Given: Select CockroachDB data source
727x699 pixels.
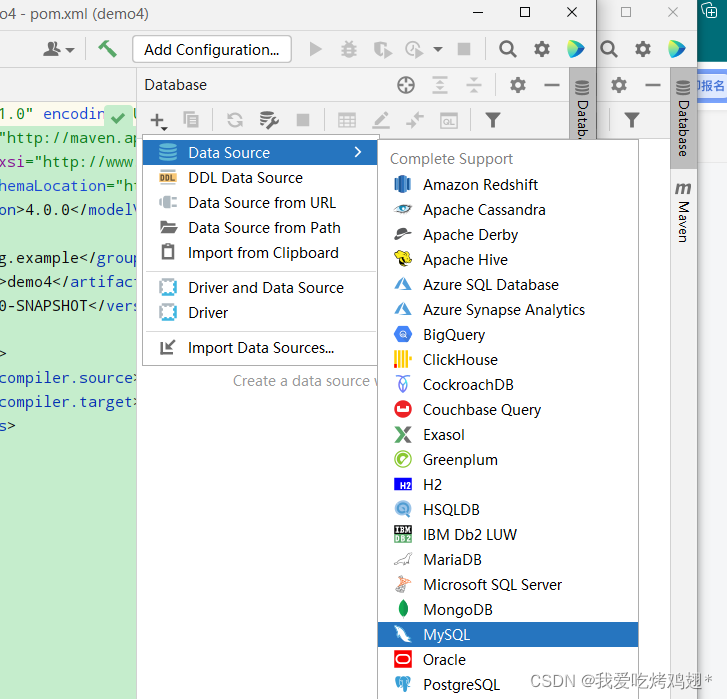Looking at the screenshot, I should pos(508,385).
